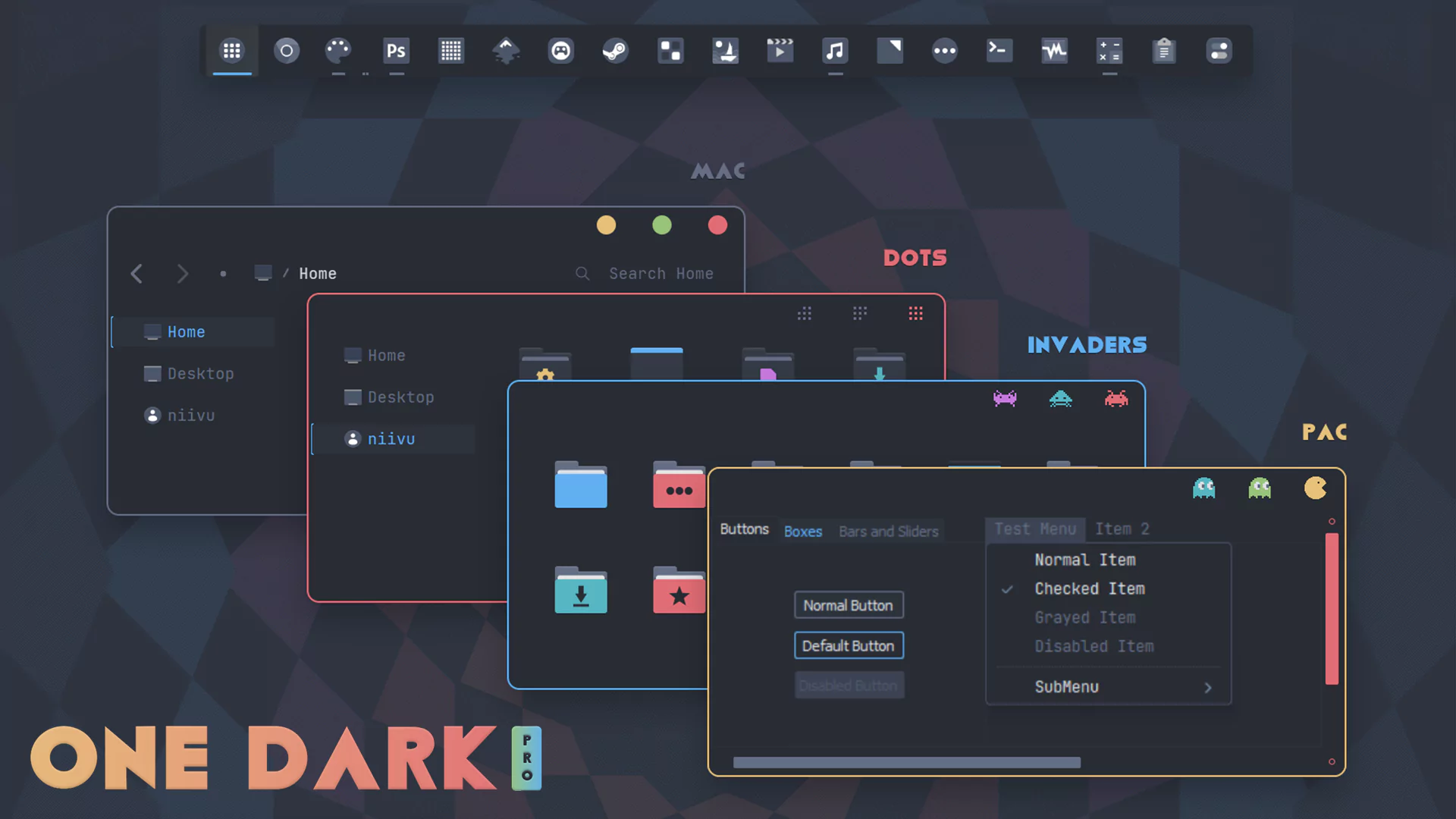Switch to grid view in the Dots window

point(915,313)
